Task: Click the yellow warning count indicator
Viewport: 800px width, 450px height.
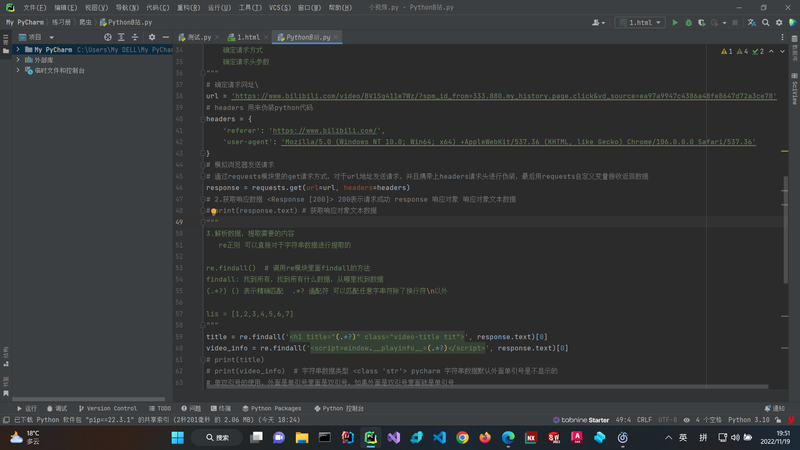Action: tap(727, 52)
